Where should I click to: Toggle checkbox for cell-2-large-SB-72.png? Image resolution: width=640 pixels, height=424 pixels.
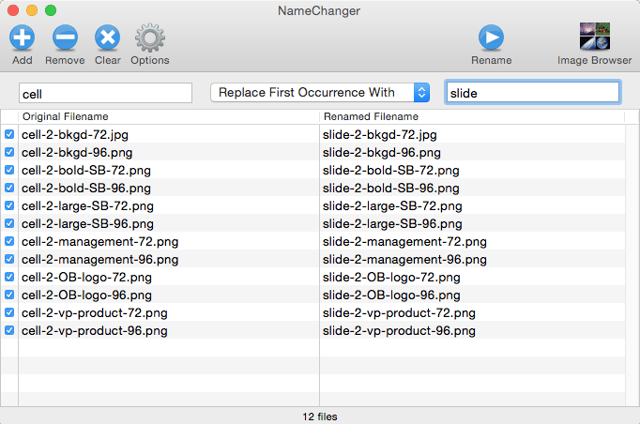point(9,206)
